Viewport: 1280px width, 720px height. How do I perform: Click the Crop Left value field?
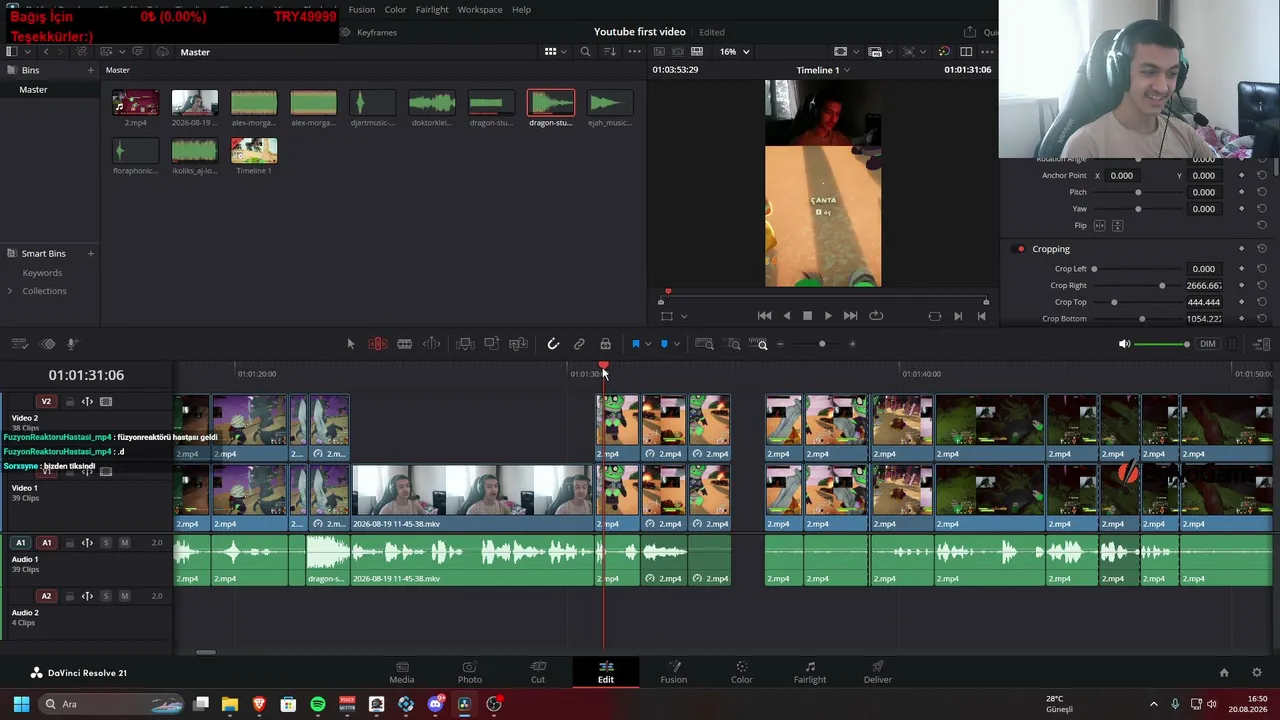1203,269
